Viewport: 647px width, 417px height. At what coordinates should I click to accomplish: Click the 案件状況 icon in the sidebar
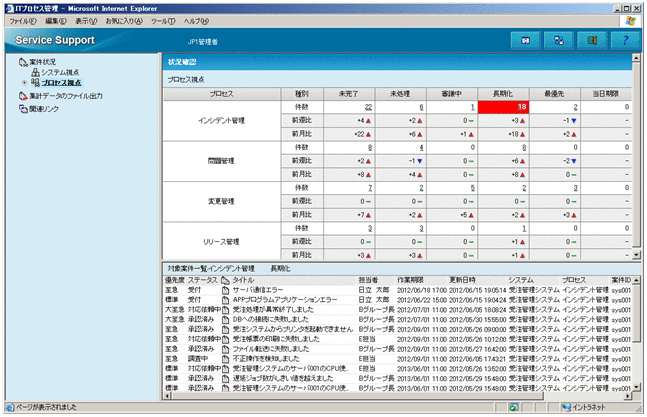click(22, 62)
